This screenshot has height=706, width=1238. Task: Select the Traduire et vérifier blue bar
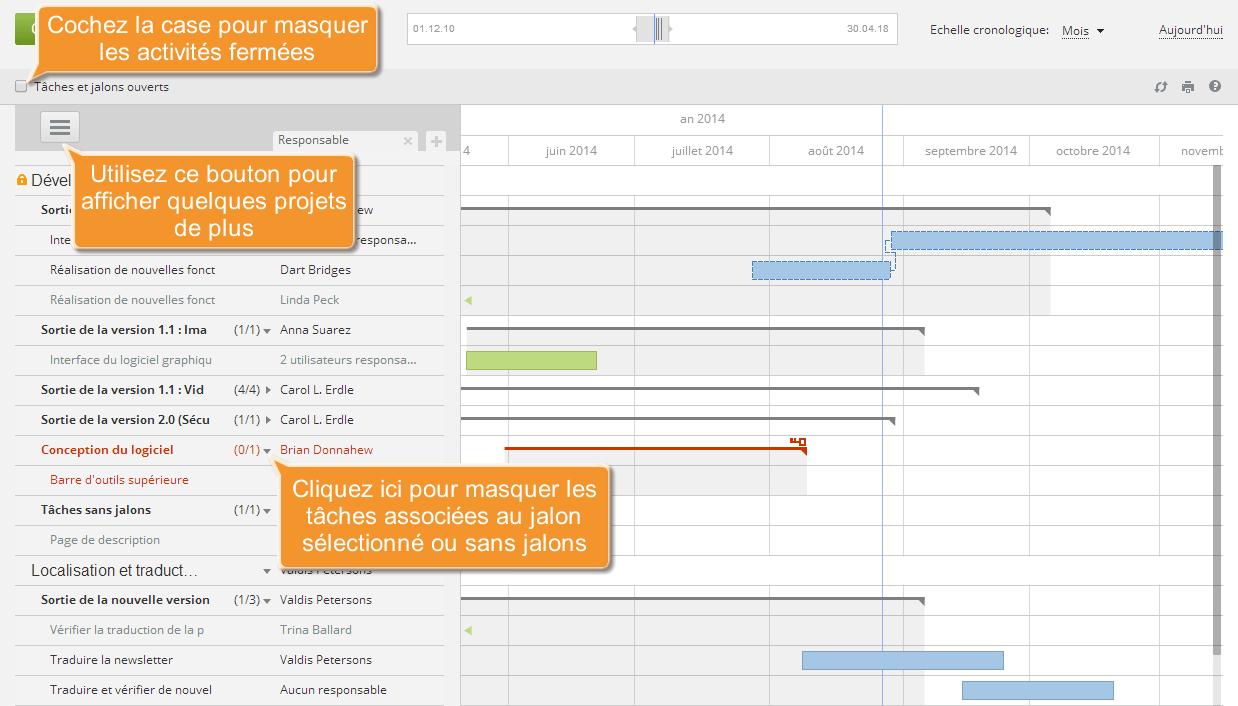click(x=1037, y=690)
